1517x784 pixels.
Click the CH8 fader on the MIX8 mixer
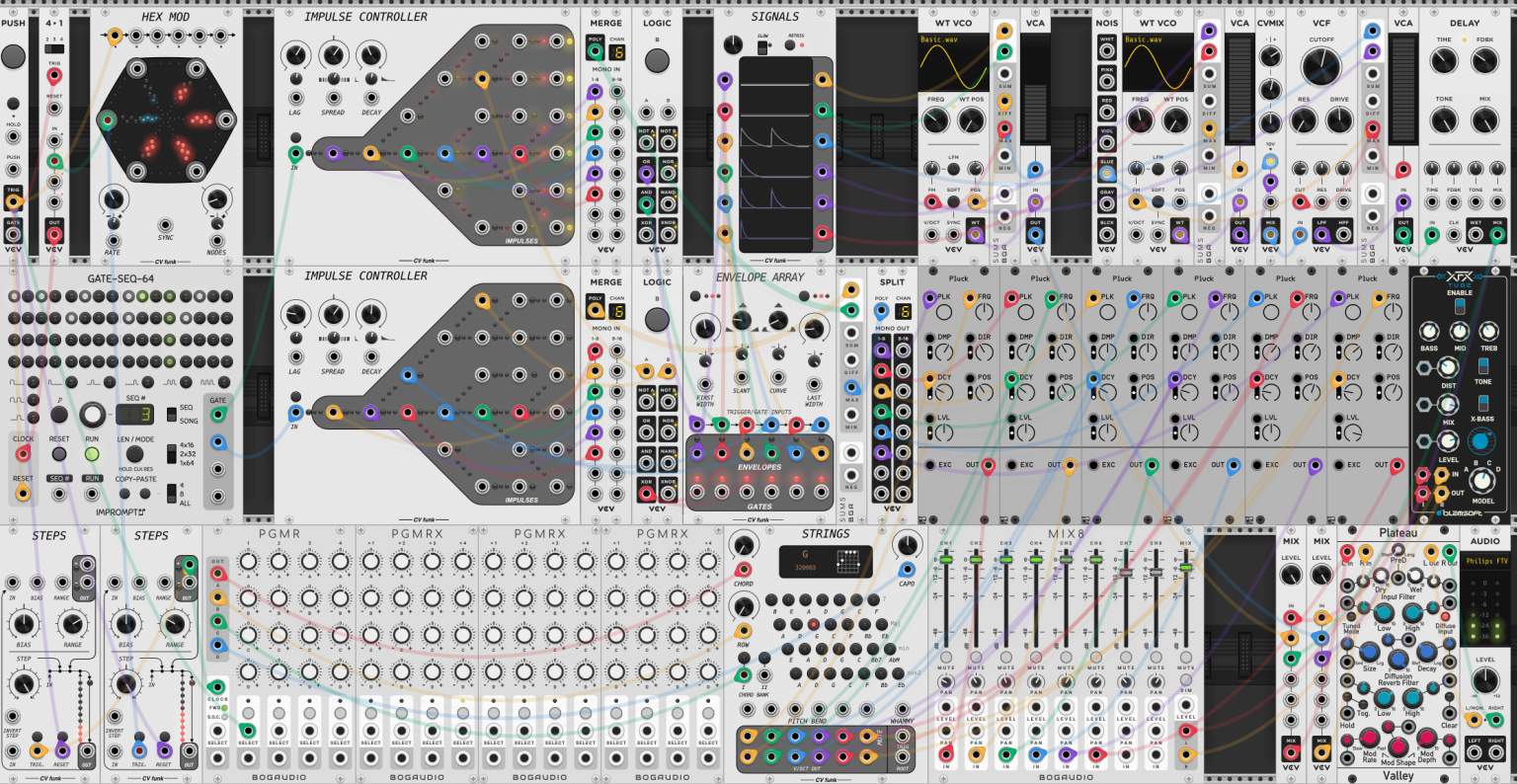pos(1157,573)
